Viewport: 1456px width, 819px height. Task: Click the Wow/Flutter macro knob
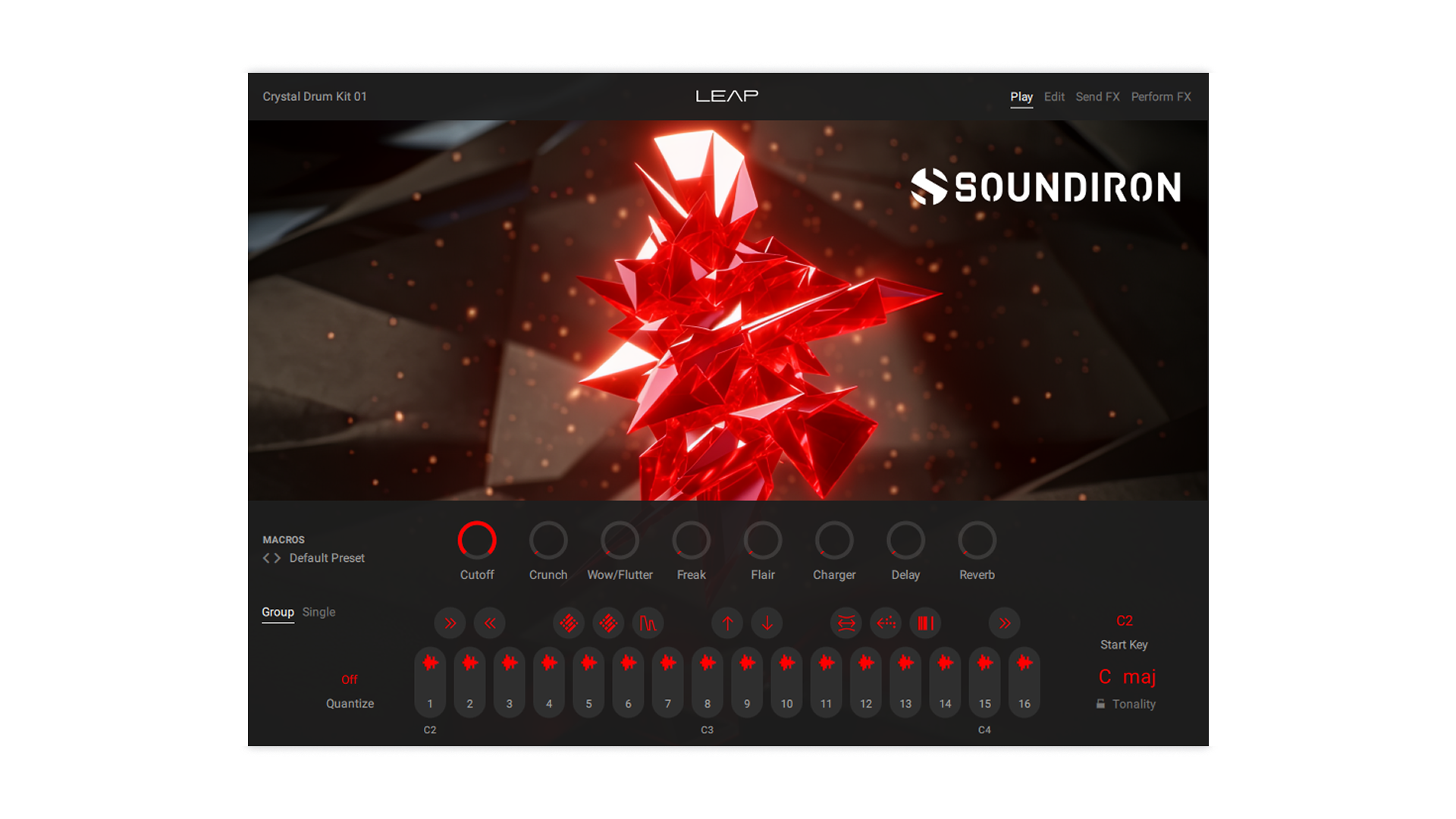tap(620, 540)
